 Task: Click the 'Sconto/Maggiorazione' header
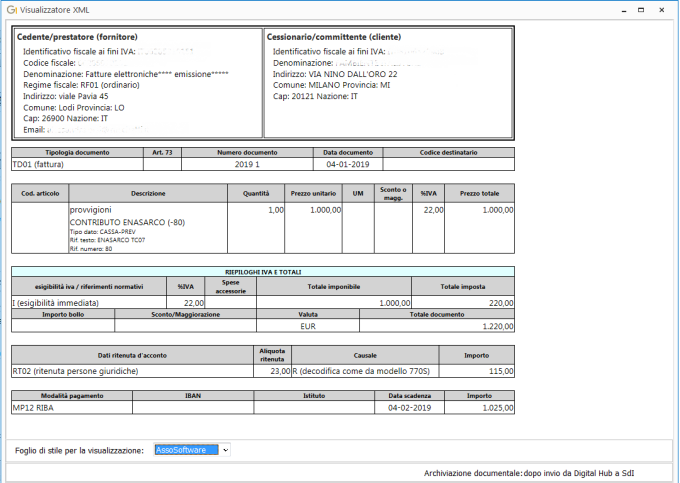(x=185, y=314)
